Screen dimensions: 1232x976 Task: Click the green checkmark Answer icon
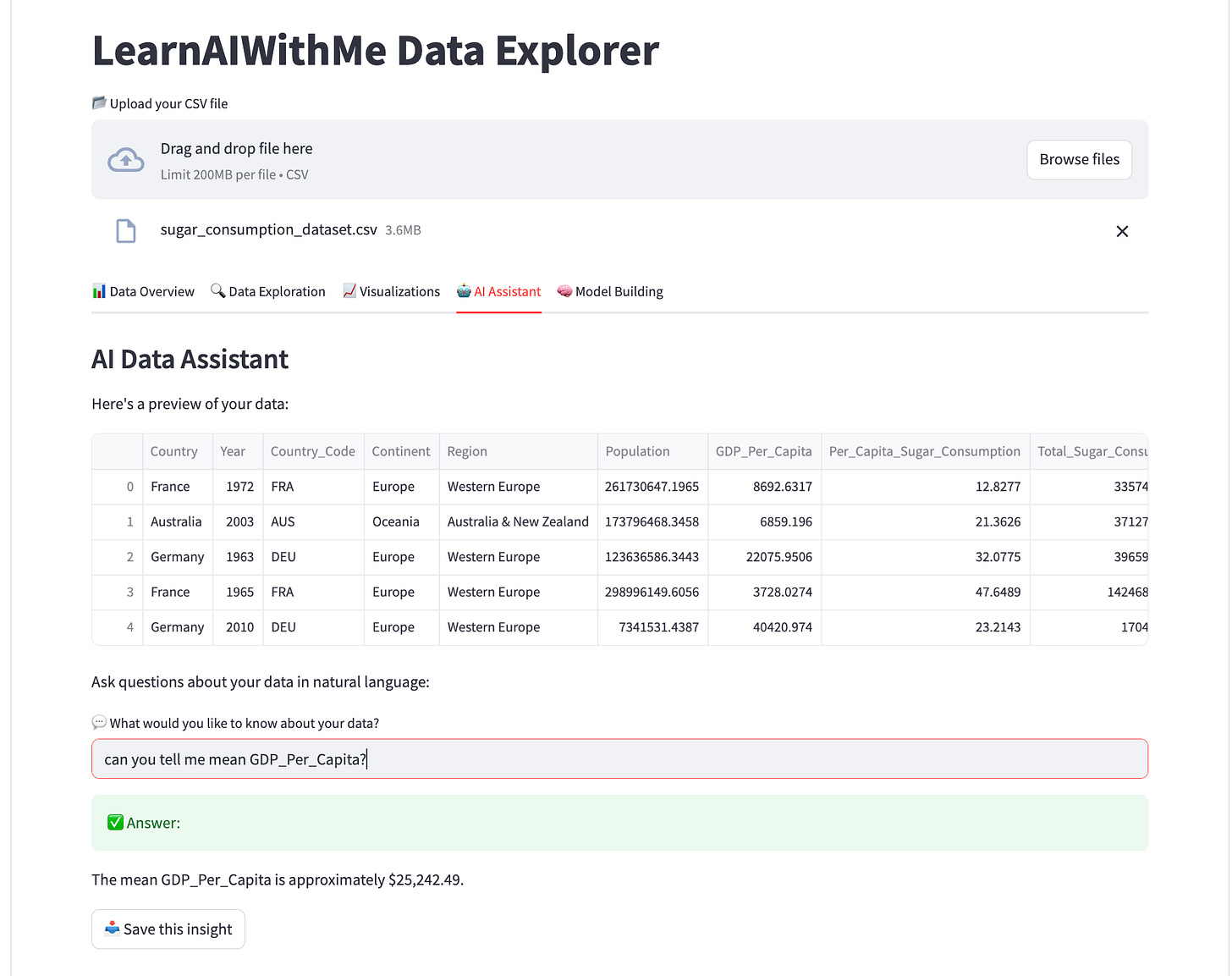tap(116, 823)
